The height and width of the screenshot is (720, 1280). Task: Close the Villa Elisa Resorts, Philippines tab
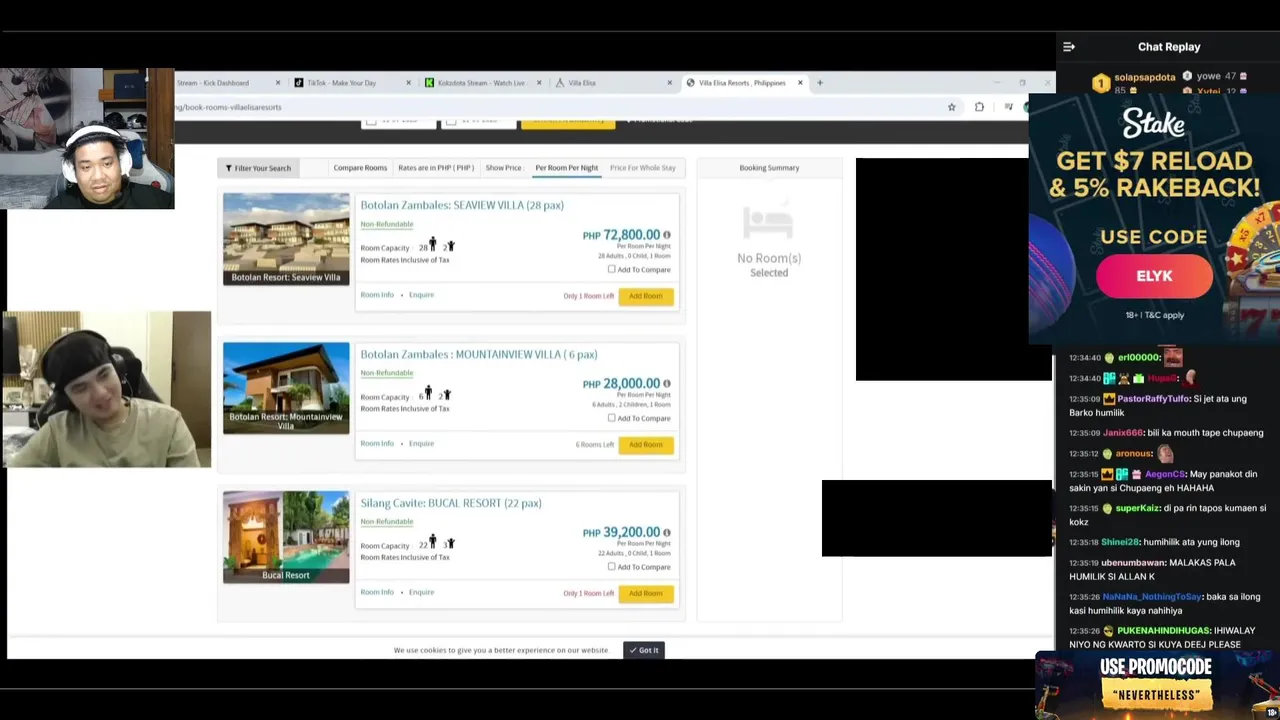[800, 83]
